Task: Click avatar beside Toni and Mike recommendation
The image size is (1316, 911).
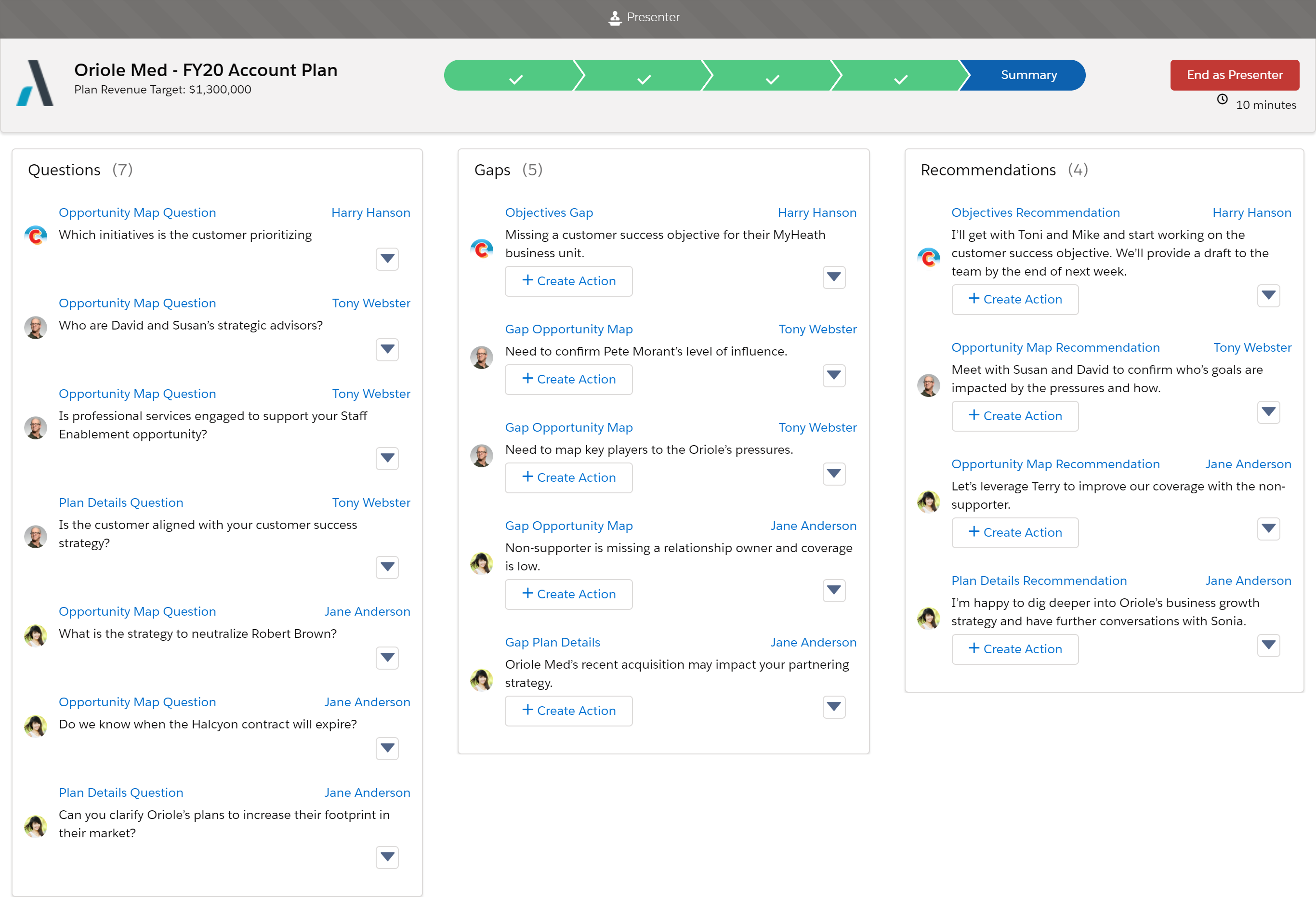Action: point(929,258)
